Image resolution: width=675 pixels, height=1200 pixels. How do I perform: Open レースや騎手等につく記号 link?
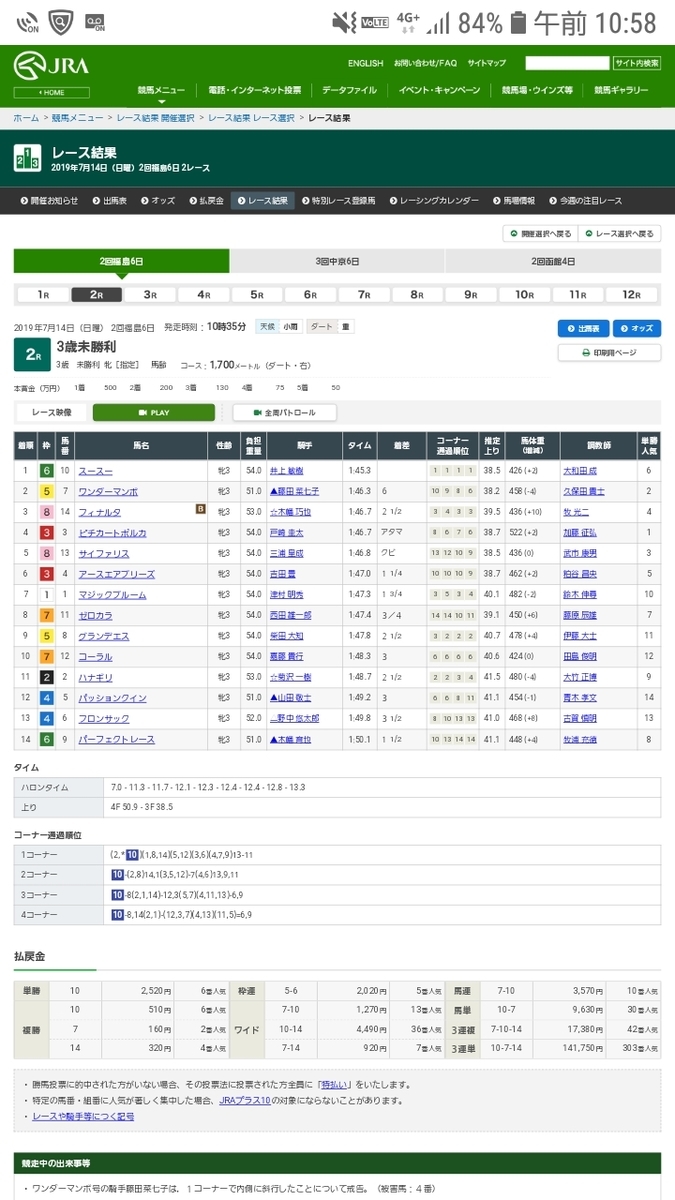pos(84,1116)
